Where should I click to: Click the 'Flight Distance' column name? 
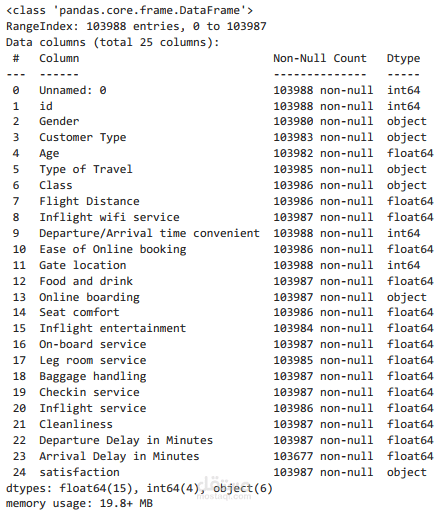click(89, 201)
